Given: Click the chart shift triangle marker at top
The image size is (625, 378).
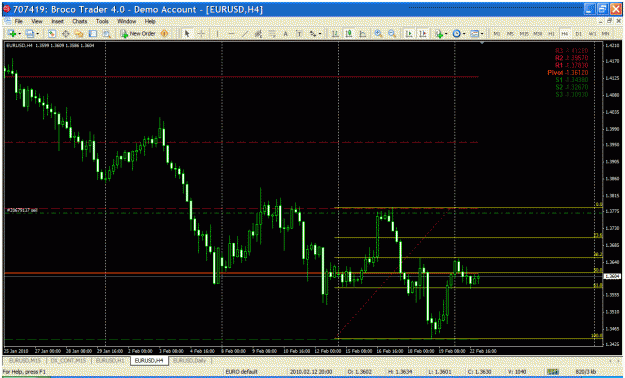Looking at the screenshot, I should point(482,42).
